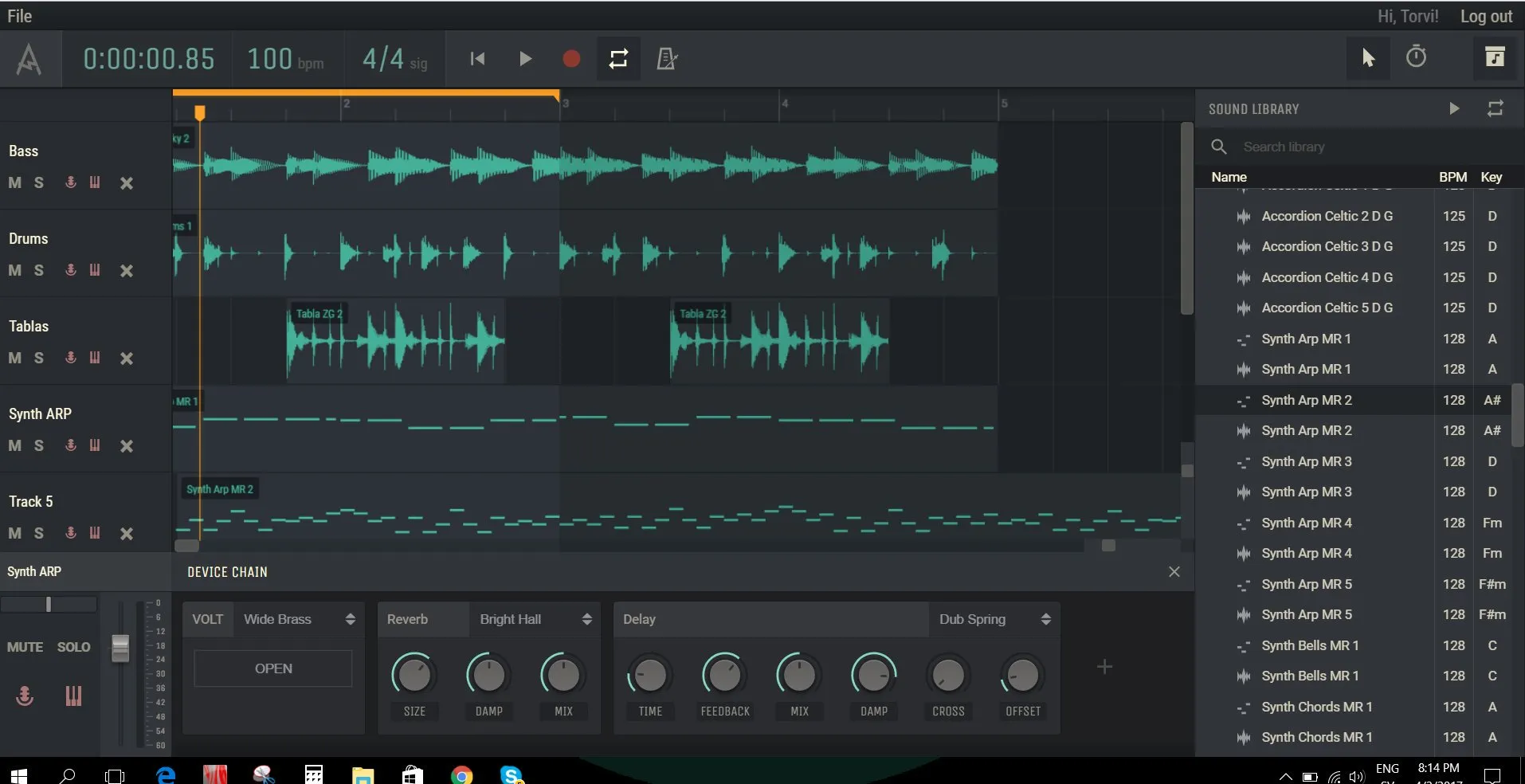
Task: Preview a sound with the Sound Library play icon
Action: [1454, 108]
